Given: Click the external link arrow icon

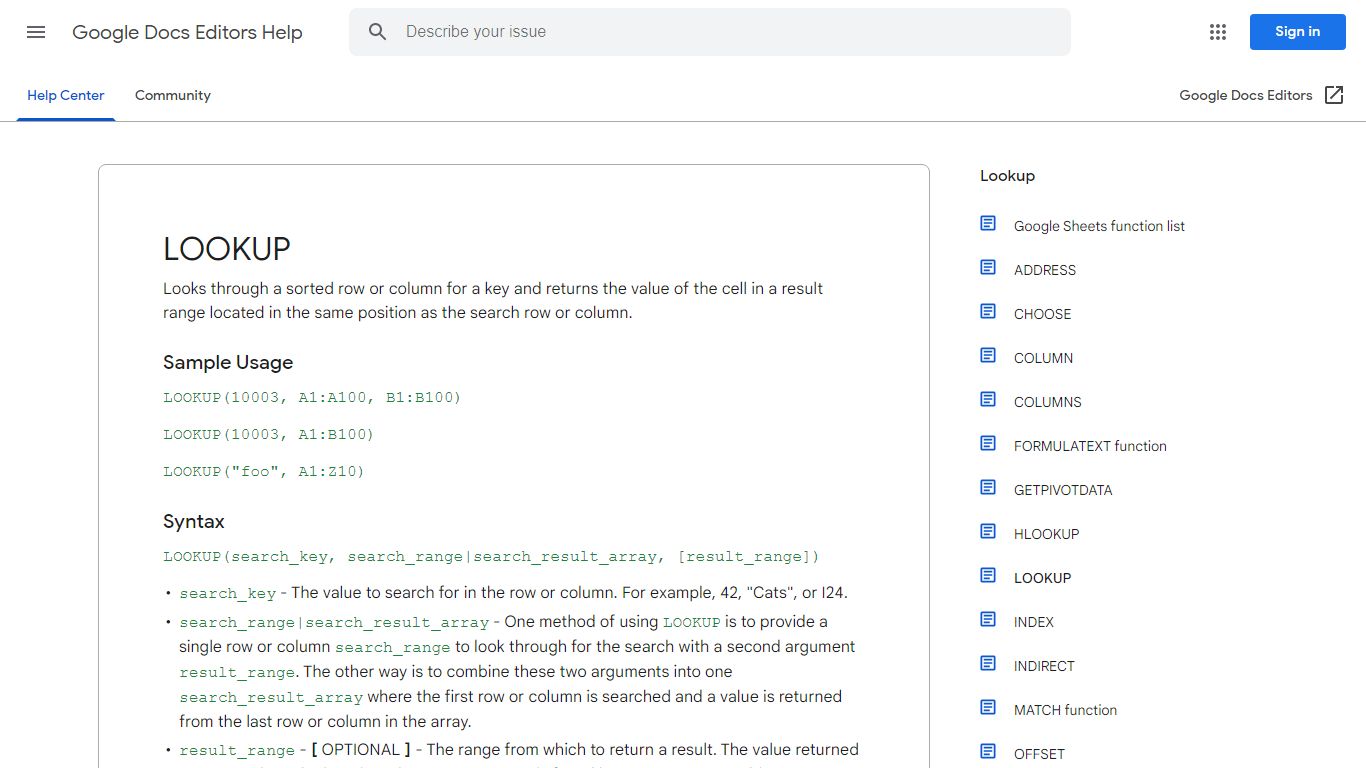Looking at the screenshot, I should pyautogui.click(x=1334, y=95).
